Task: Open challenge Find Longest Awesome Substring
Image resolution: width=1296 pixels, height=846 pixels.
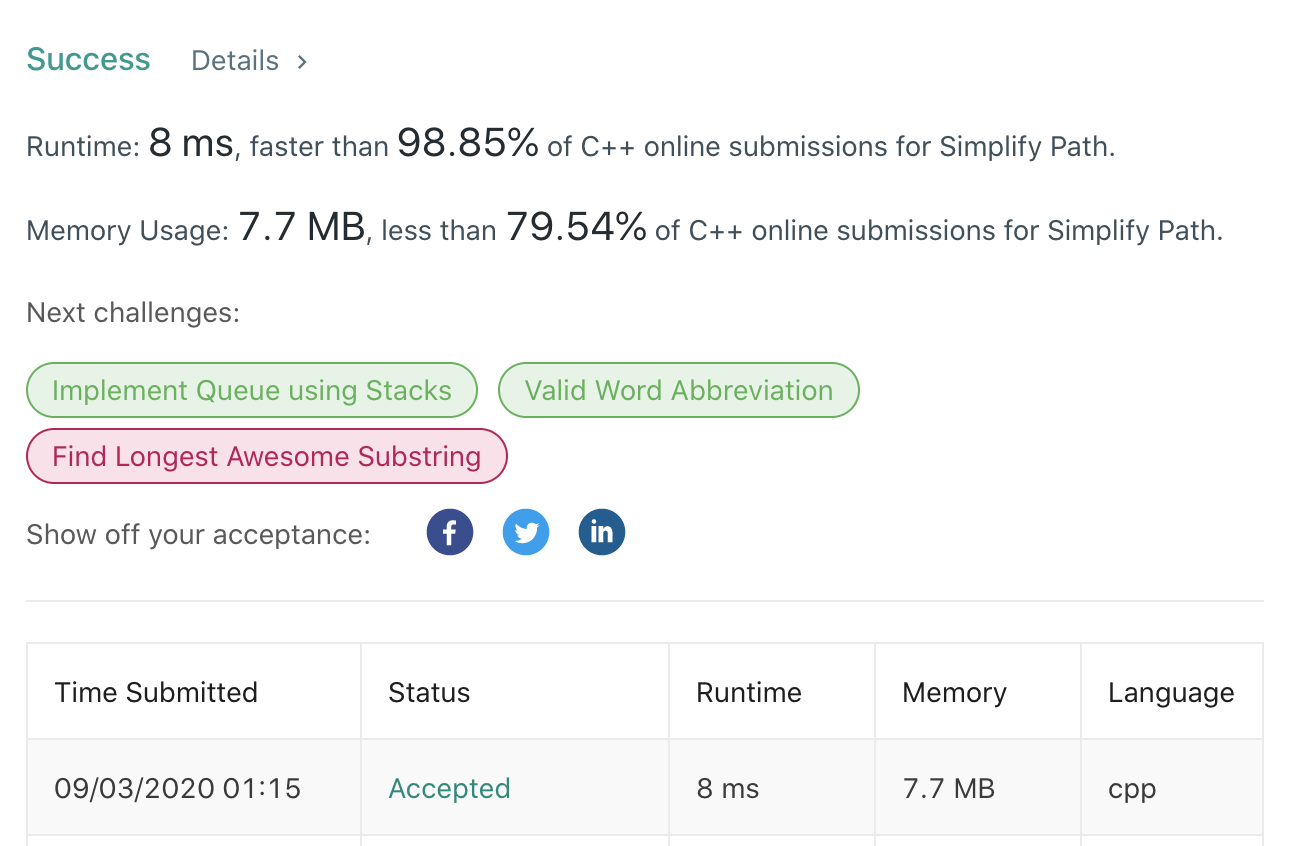Action: tap(266, 456)
